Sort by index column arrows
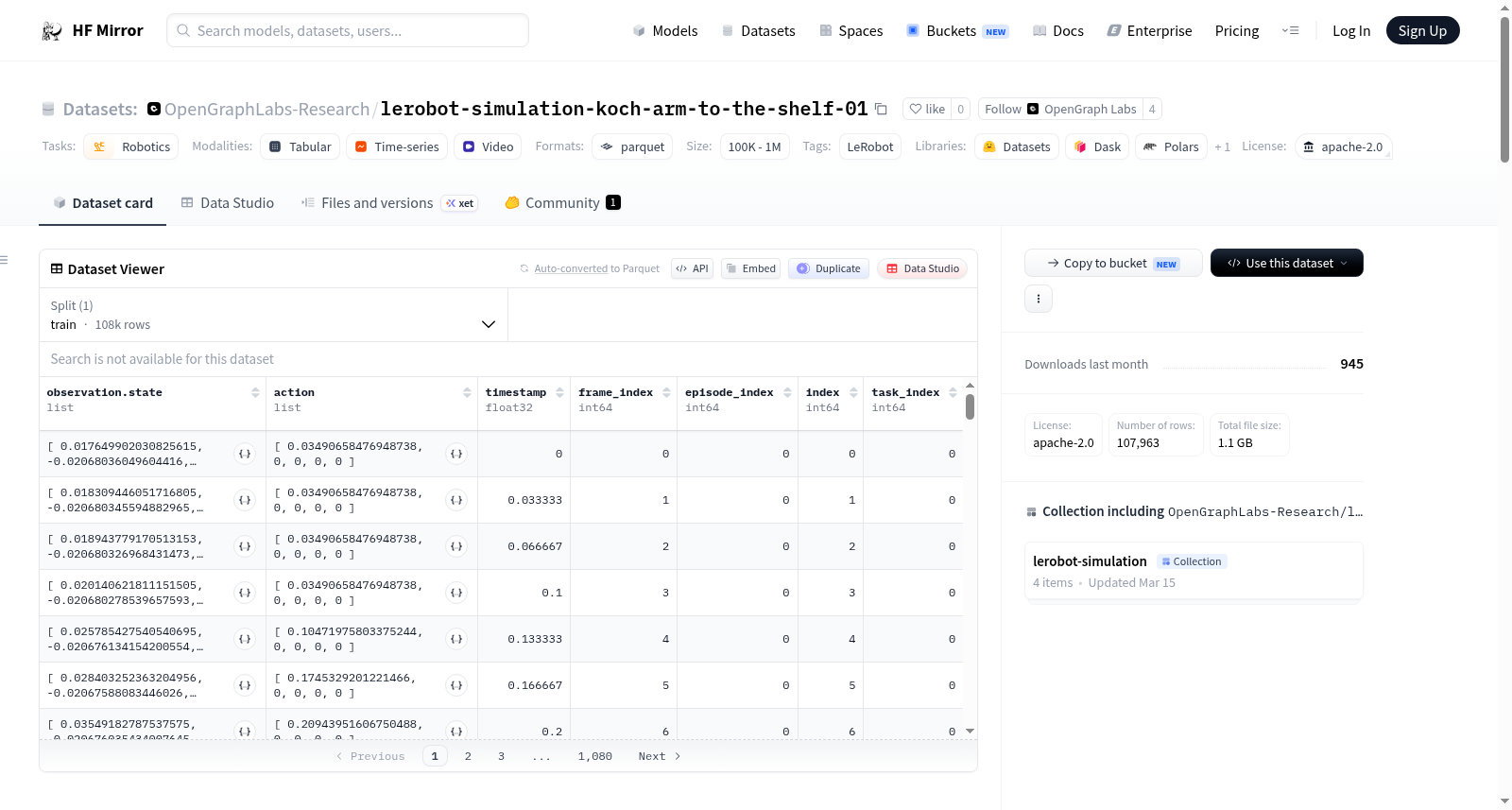Screen dimensions: 1512x810 pyautogui.click(x=853, y=392)
